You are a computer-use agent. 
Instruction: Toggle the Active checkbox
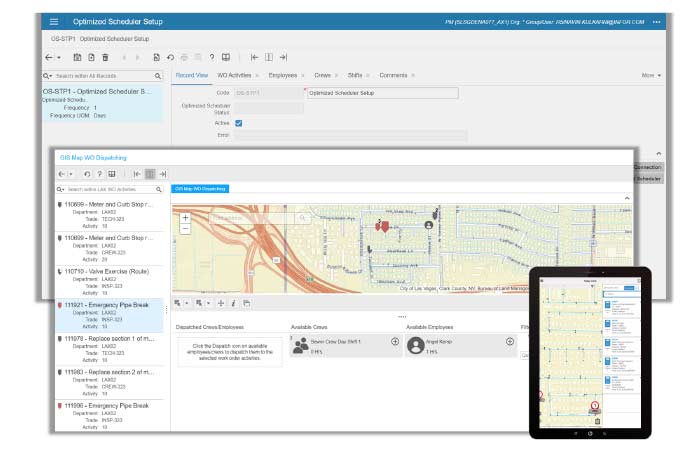pyautogui.click(x=239, y=123)
